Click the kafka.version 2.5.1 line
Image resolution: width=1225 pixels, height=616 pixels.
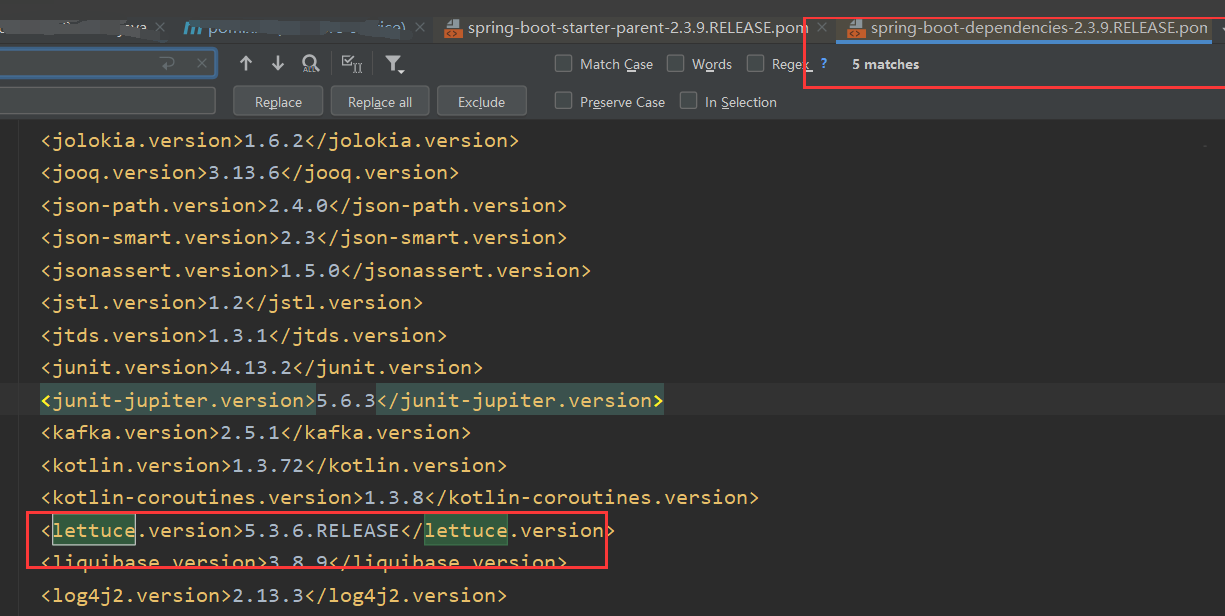point(255,432)
